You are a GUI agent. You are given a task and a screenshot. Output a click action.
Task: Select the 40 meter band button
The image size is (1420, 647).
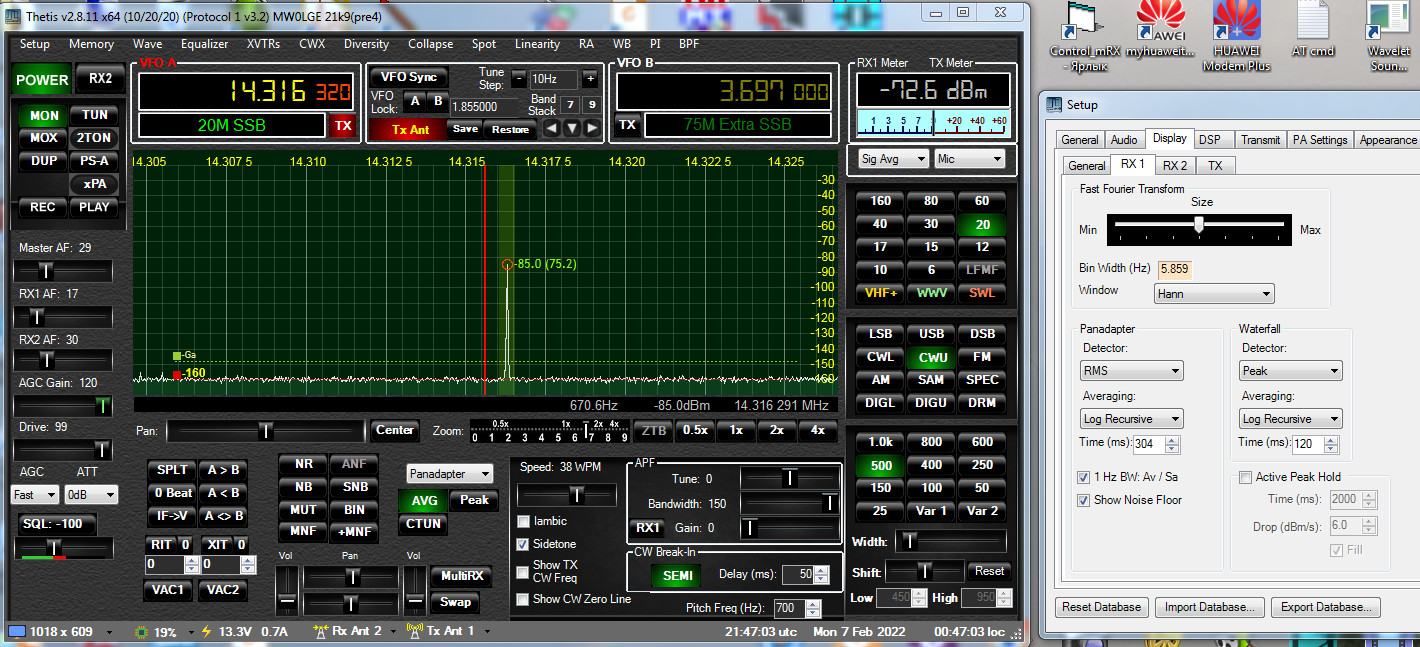click(x=880, y=224)
